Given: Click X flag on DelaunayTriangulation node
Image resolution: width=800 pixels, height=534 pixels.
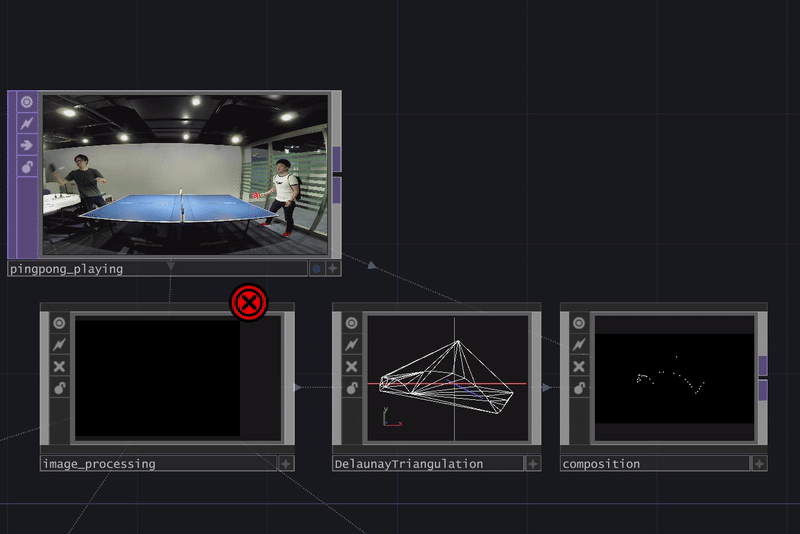Looking at the screenshot, I should (351, 366).
